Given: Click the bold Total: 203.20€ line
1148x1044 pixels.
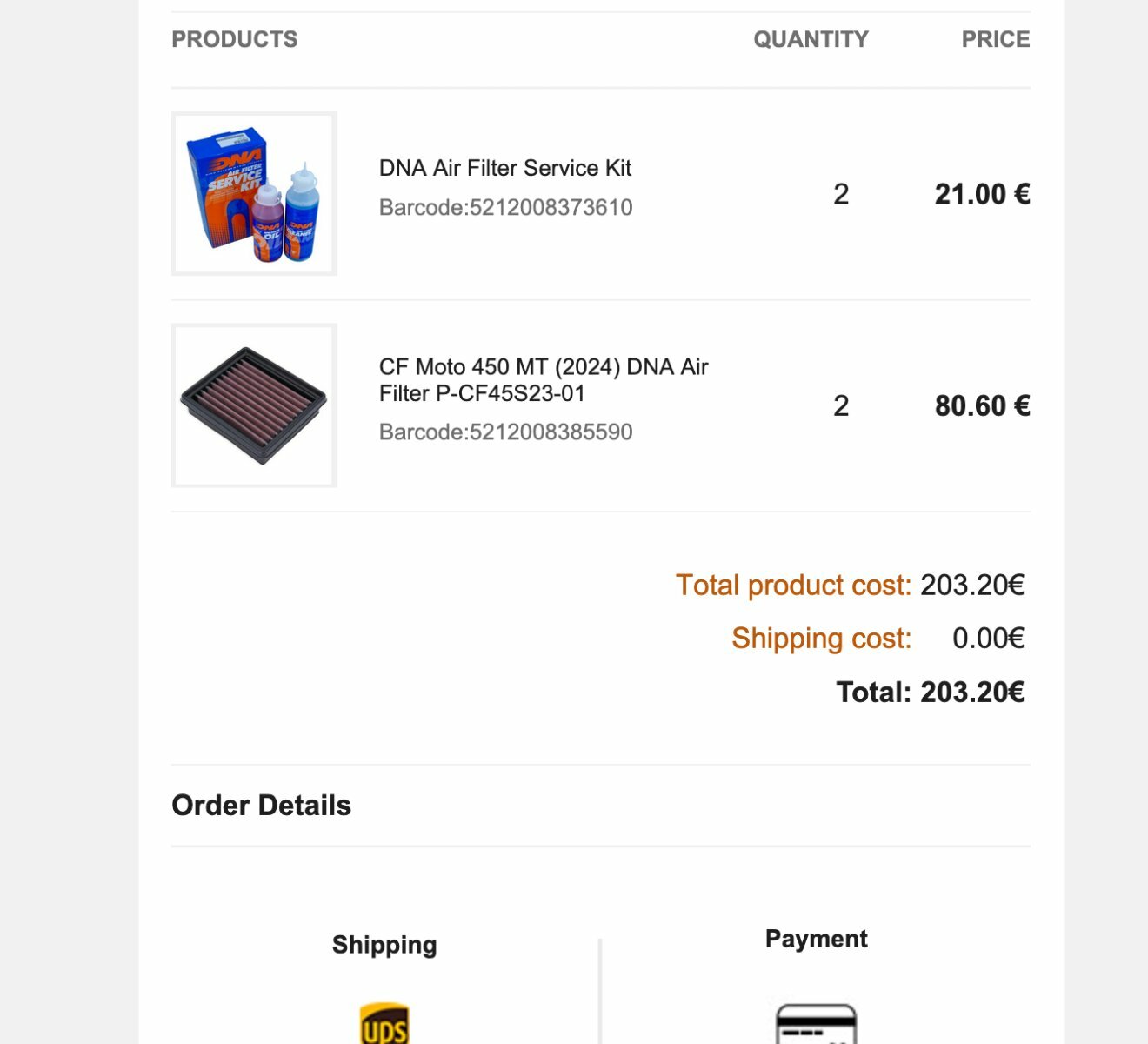Looking at the screenshot, I should (x=931, y=692).
